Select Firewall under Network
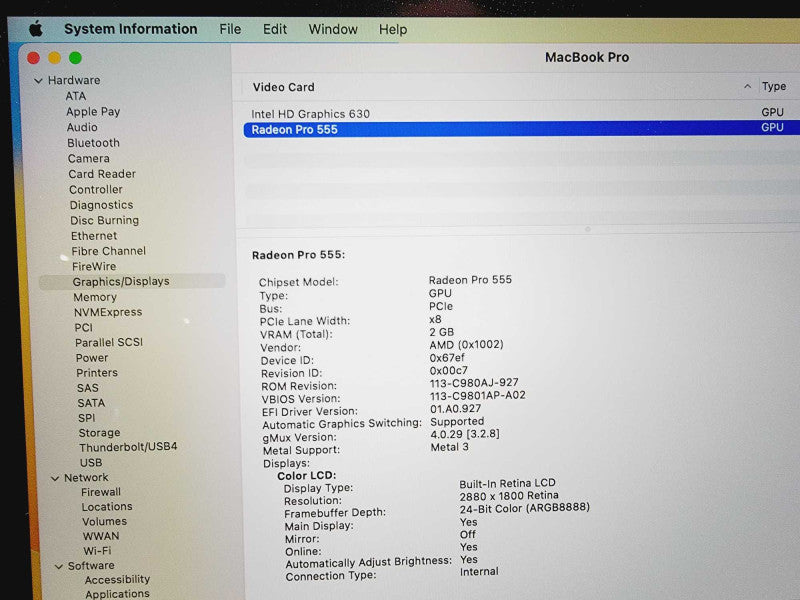This screenshot has width=800, height=600. [101, 492]
